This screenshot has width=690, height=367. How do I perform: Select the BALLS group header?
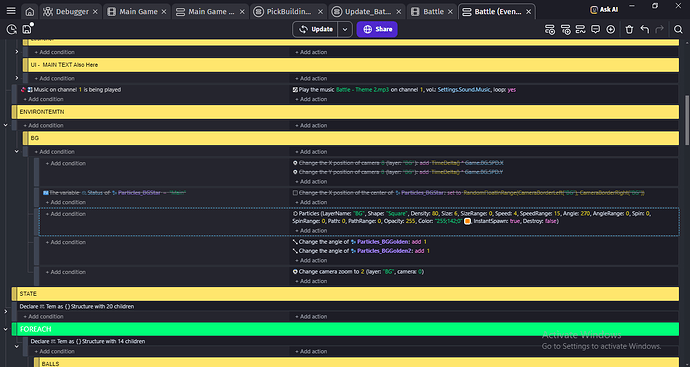coord(356,363)
